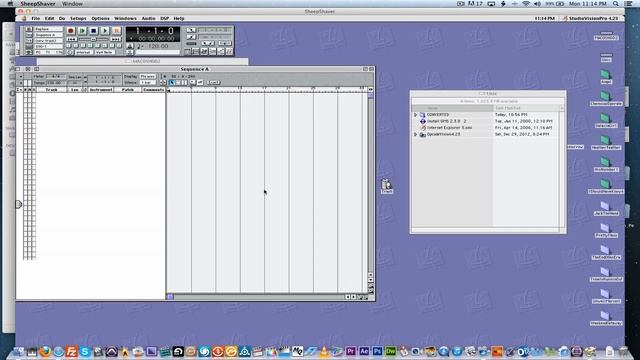640x360 pixels.
Task: Click the Trash icon on the desktop
Action: click(387, 186)
